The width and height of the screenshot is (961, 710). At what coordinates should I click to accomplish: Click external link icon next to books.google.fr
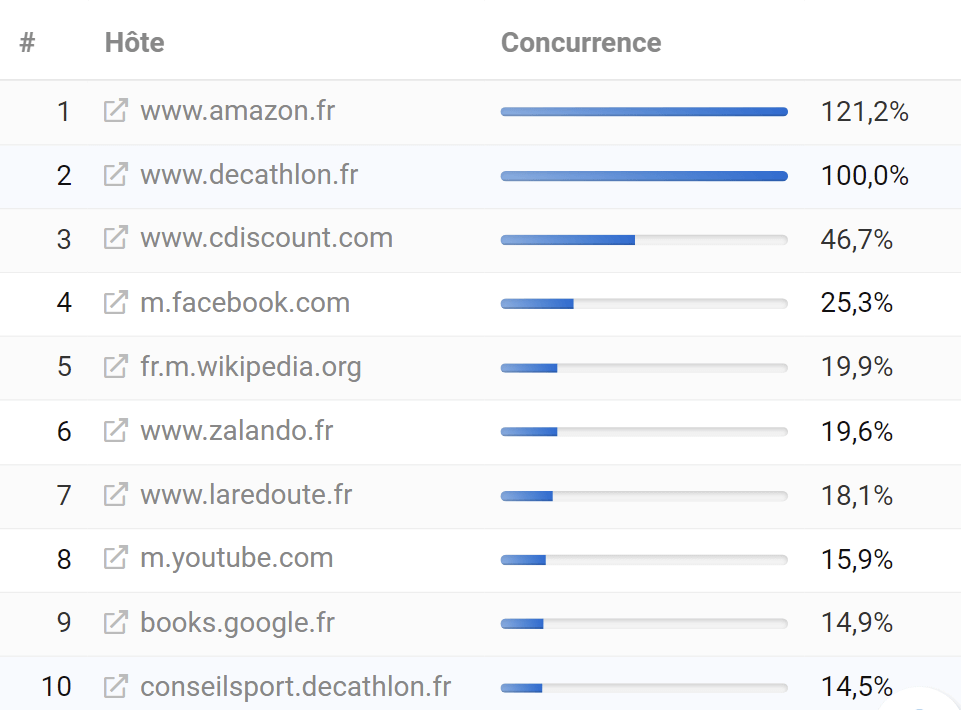[116, 622]
